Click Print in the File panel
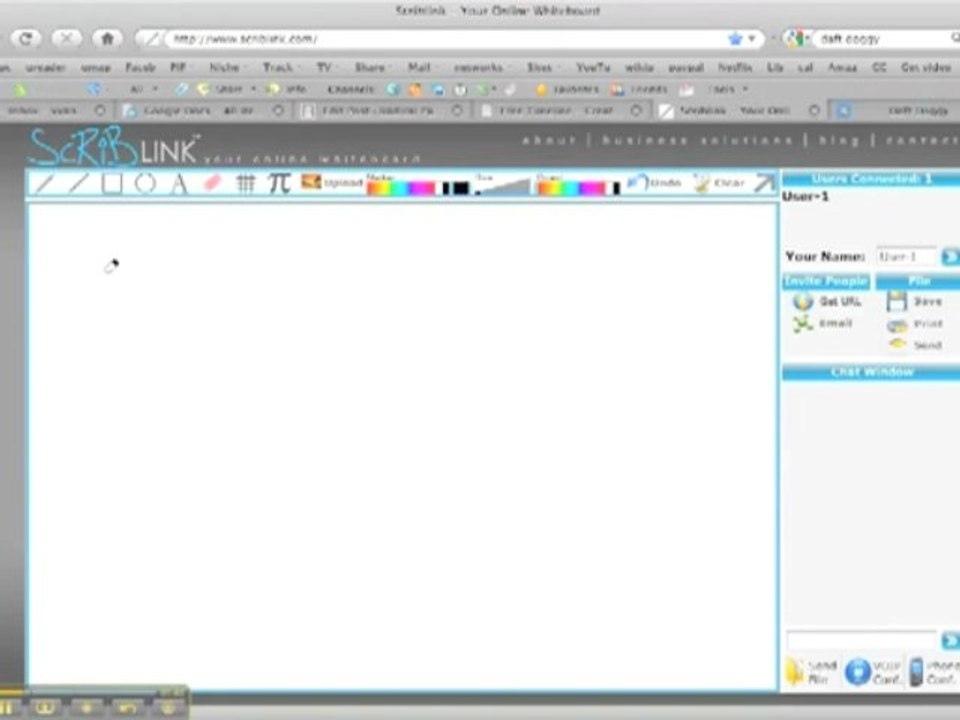 928,323
